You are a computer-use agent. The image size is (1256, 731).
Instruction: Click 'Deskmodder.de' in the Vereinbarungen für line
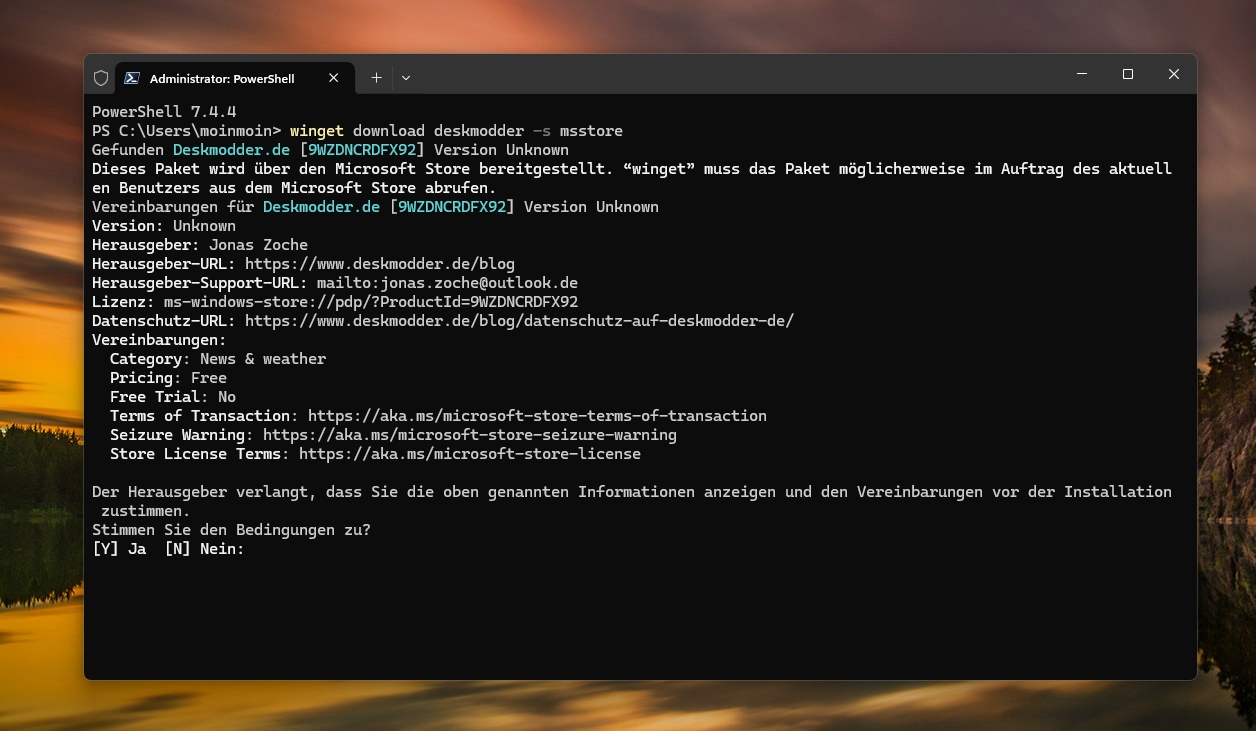click(x=321, y=207)
